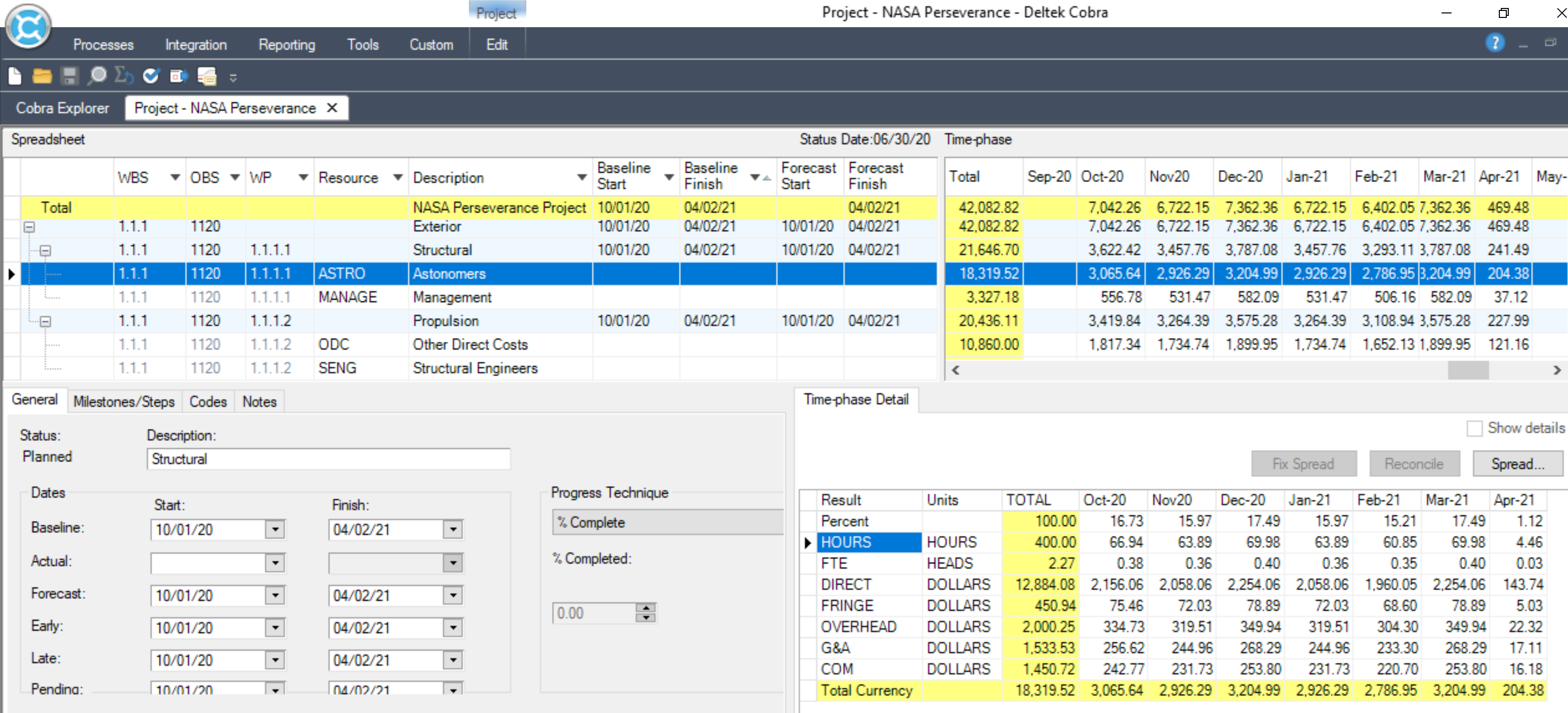
Task: Click the chart with note icon
Action: (x=207, y=76)
